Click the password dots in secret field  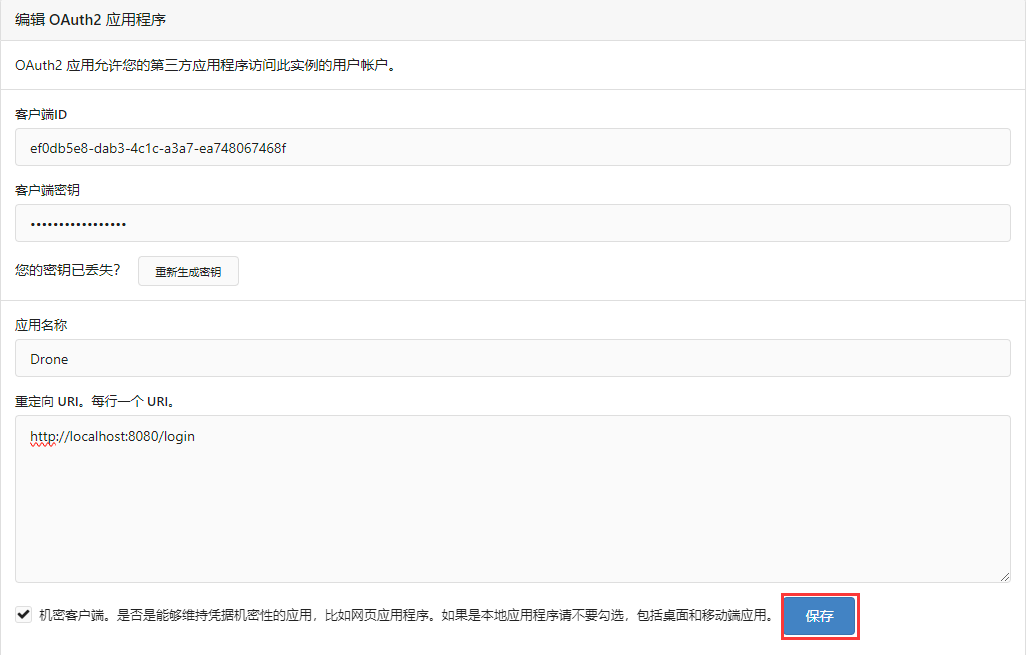coord(78,224)
